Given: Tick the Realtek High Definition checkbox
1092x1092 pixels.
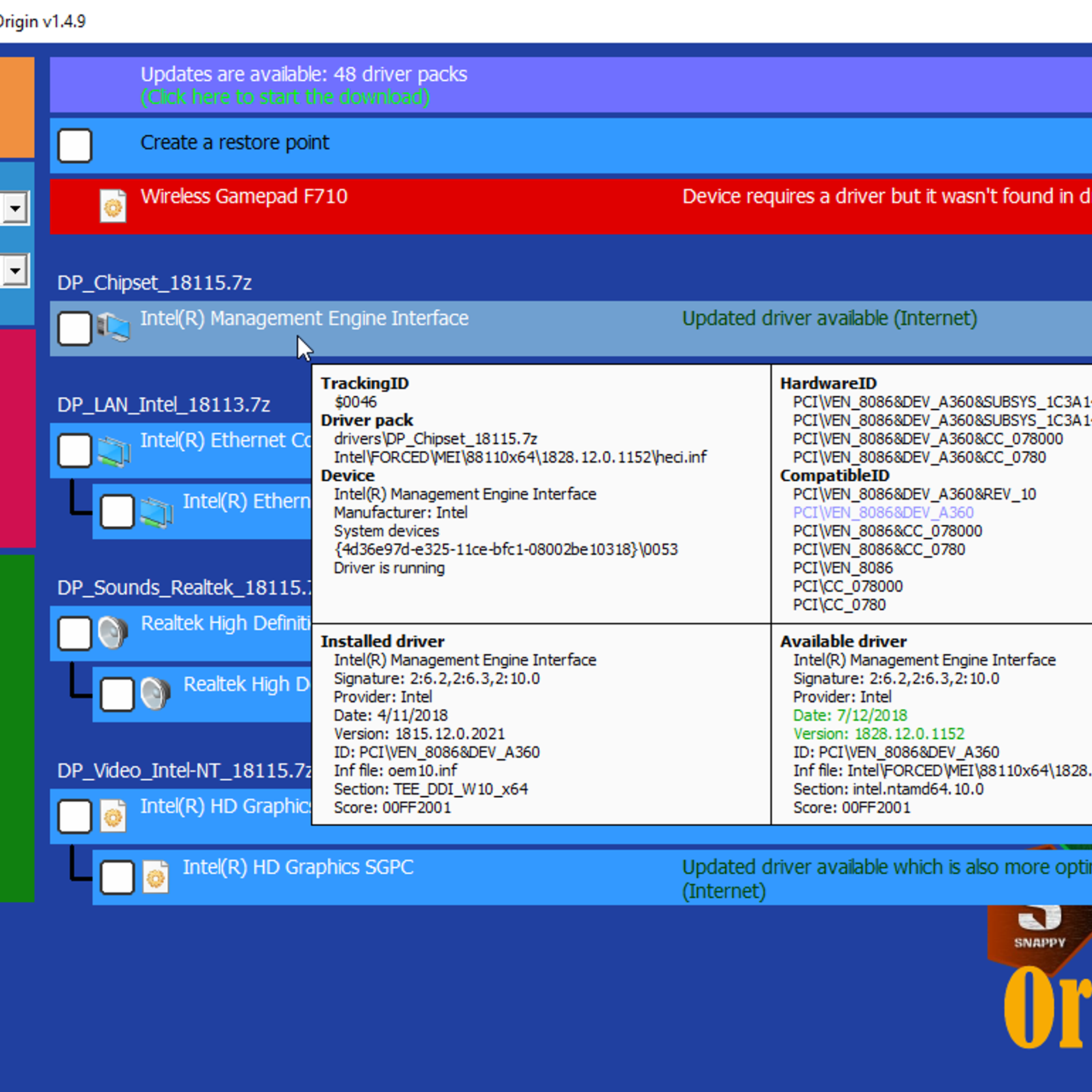Looking at the screenshot, I should point(75,633).
